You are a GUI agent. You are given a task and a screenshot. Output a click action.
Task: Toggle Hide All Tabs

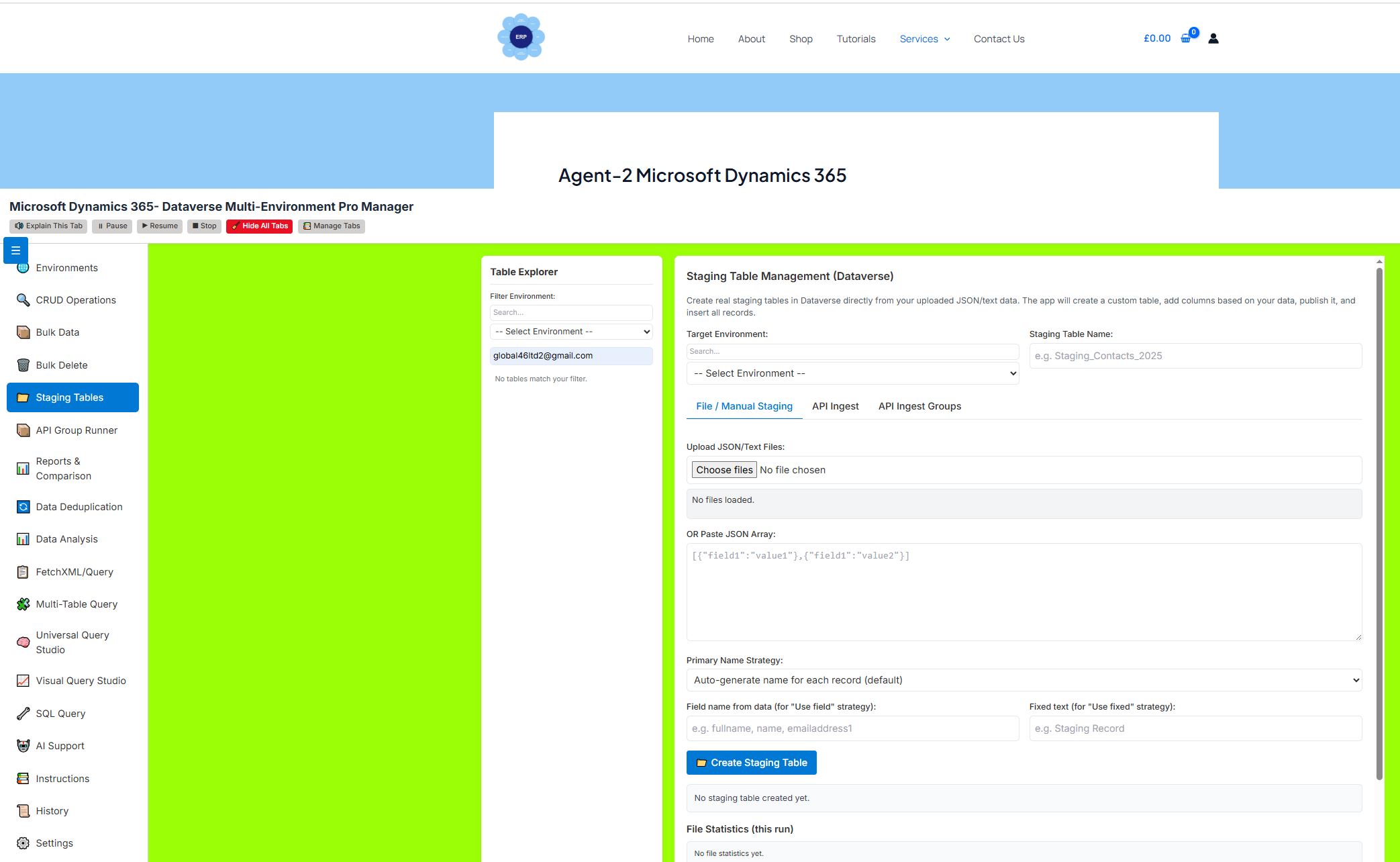click(x=259, y=226)
